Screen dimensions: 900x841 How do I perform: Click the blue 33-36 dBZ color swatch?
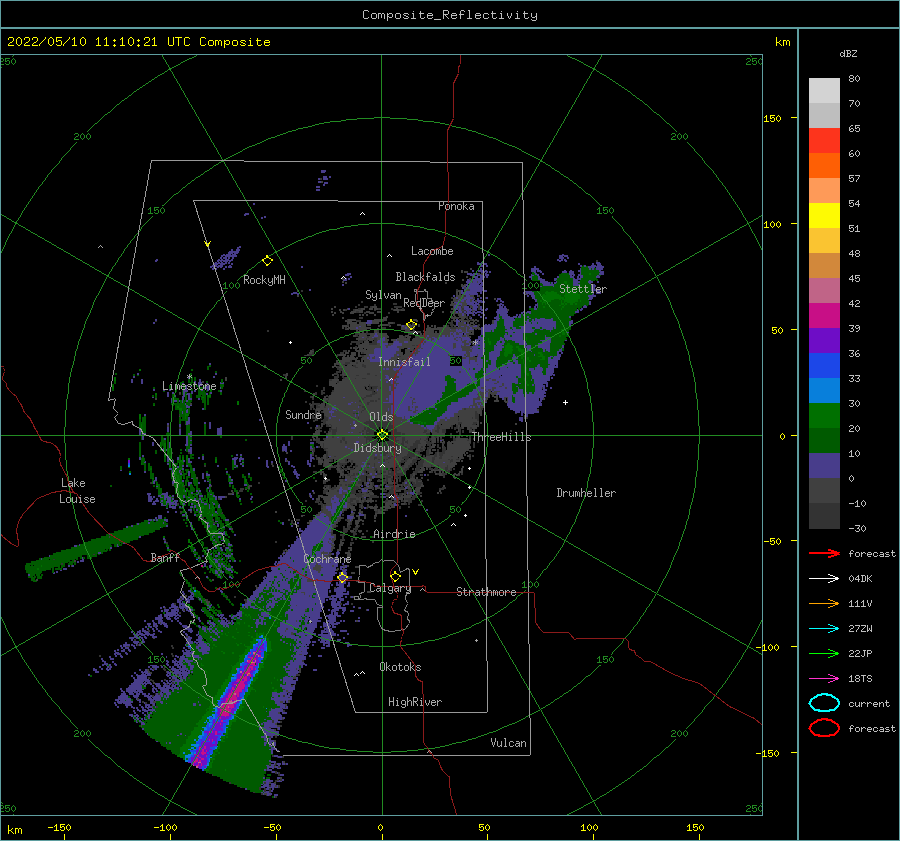[x=824, y=366]
